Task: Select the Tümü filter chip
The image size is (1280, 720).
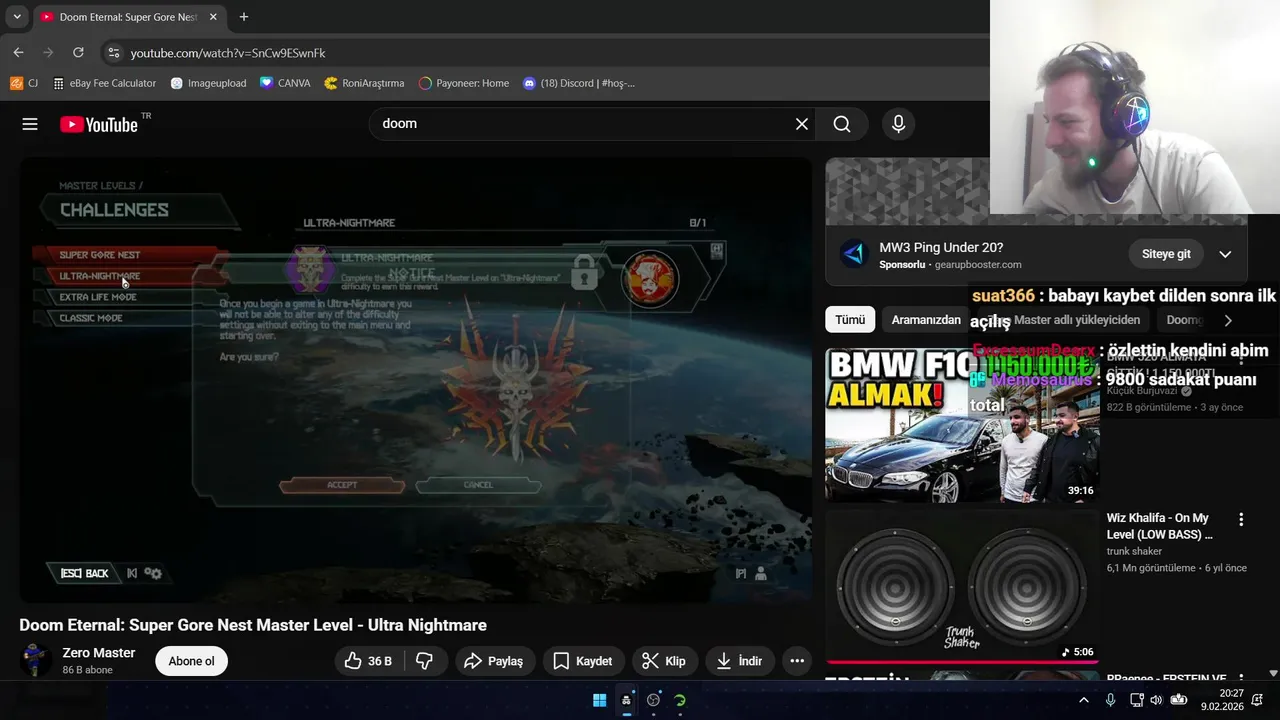Action: [850, 320]
